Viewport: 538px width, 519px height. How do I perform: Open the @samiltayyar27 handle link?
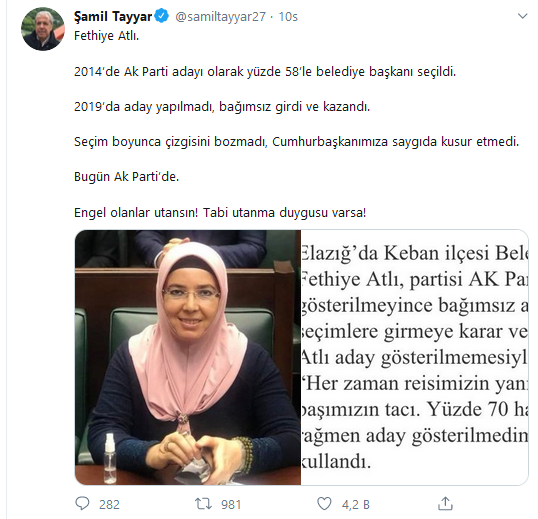tap(220, 16)
